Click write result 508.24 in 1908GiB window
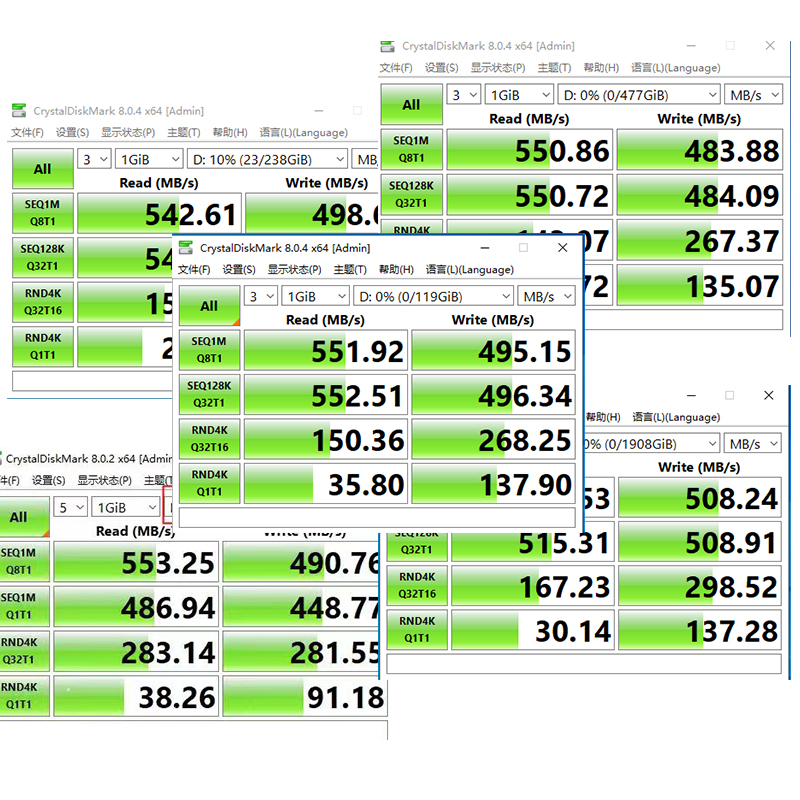This screenshot has width=800, height=800. [x=699, y=497]
